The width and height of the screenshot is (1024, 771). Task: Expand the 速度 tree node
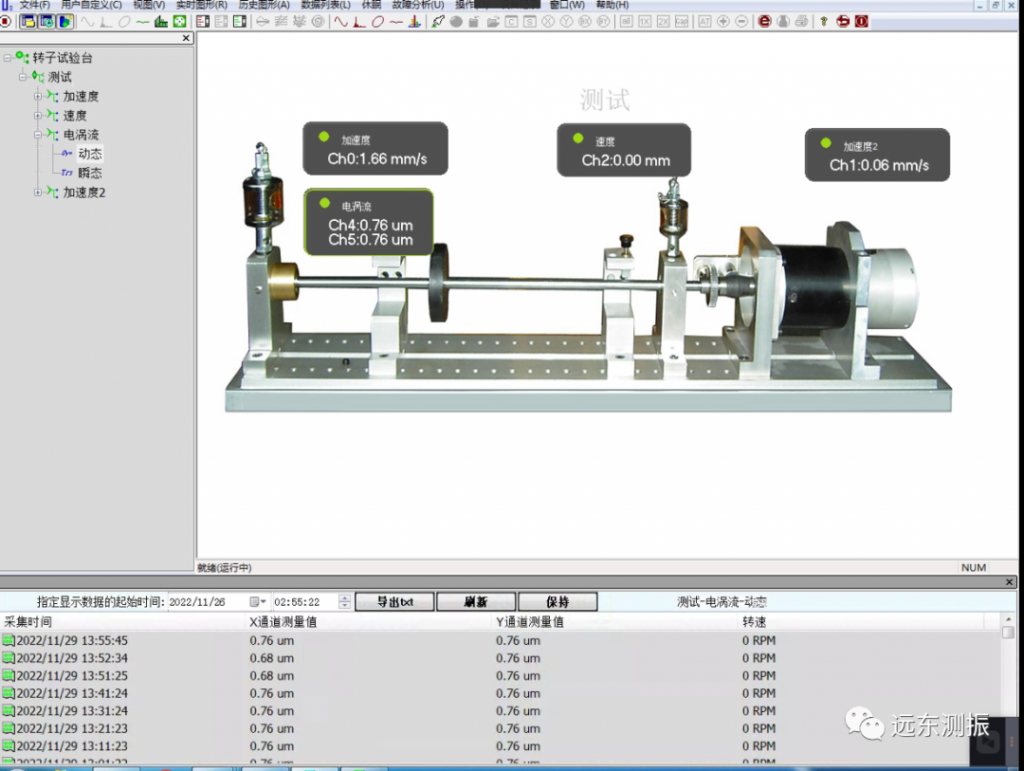pos(38,116)
